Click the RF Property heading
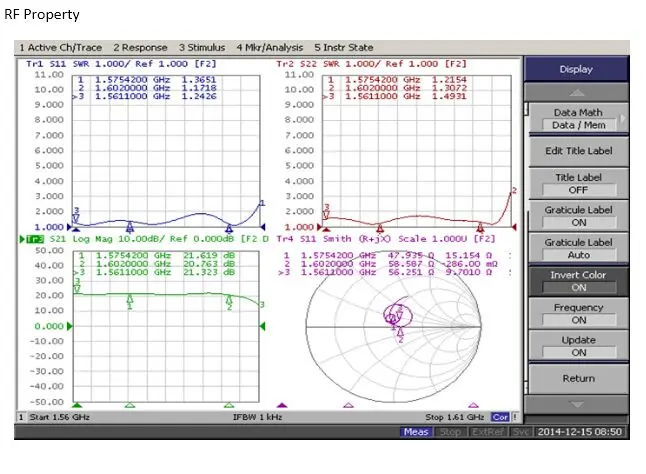This screenshot has width=646, height=474. pyautogui.click(x=42, y=15)
